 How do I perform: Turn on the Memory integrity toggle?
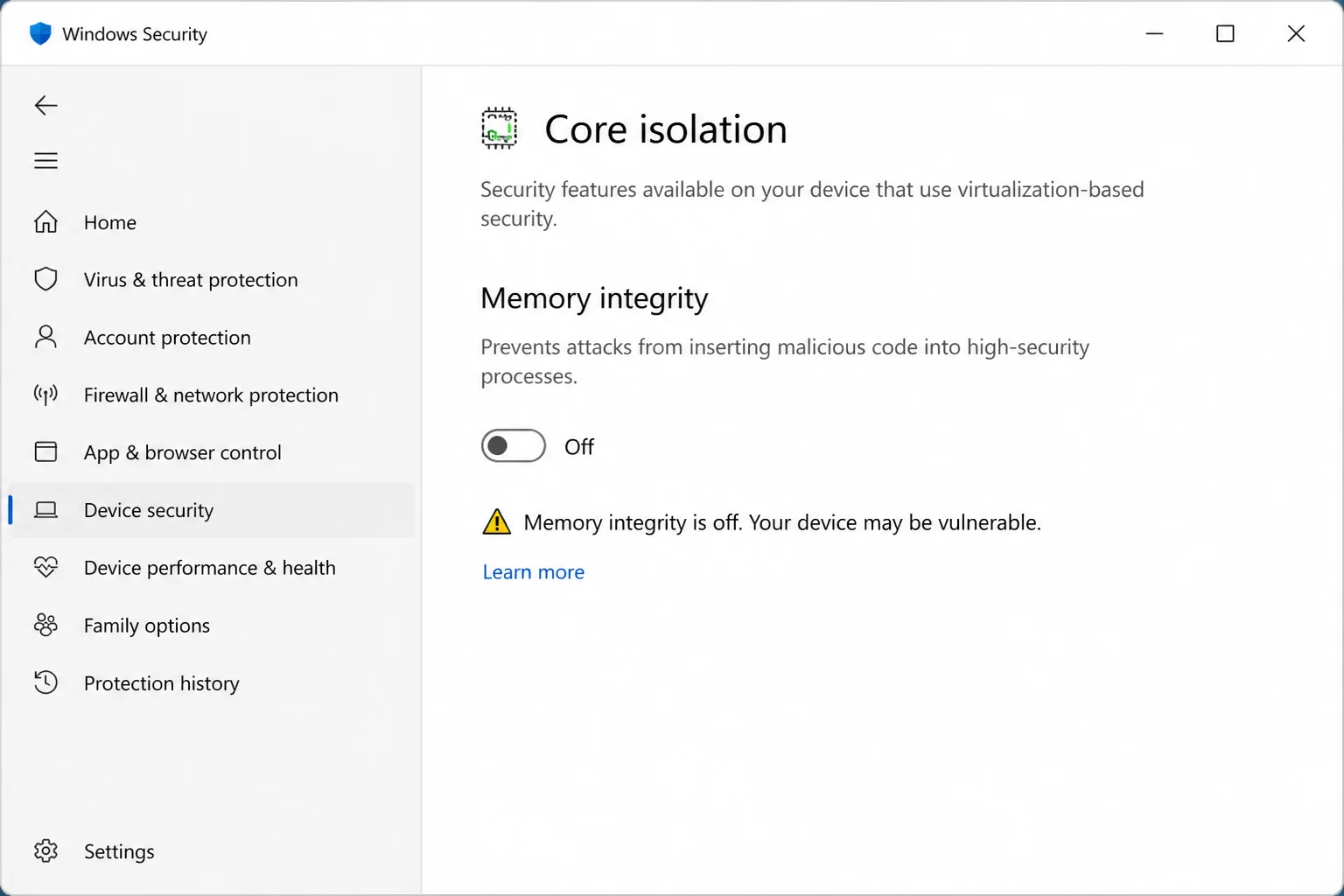pos(514,446)
